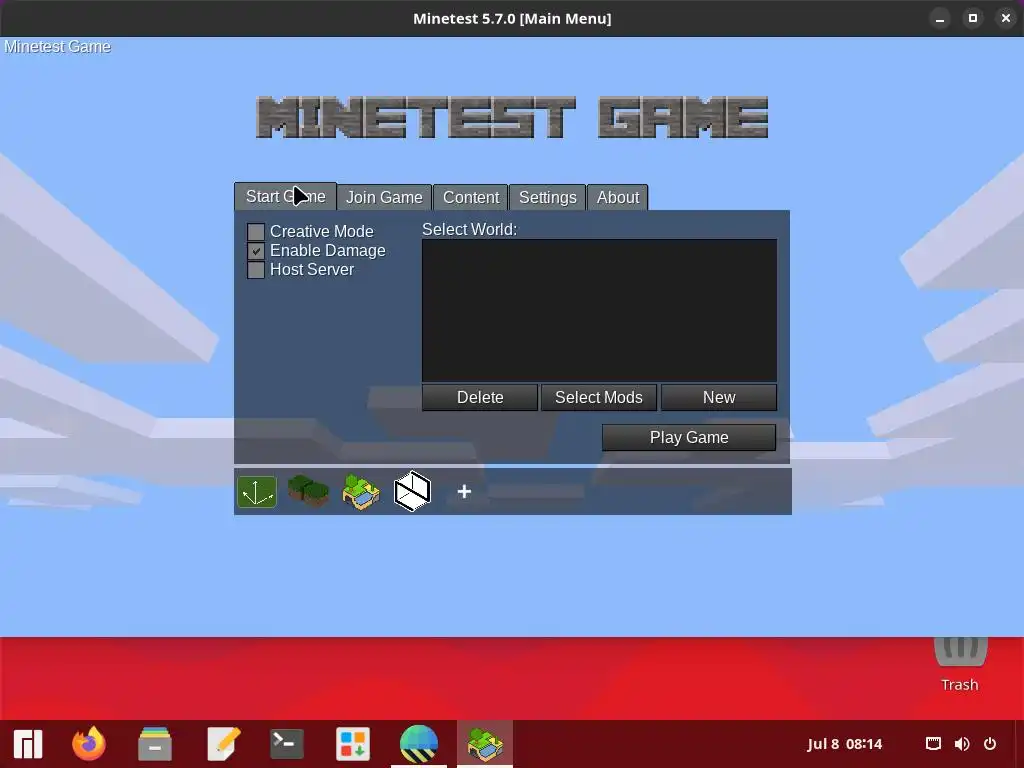Image resolution: width=1024 pixels, height=768 pixels.
Task: Switch to the Start Game tab
Action: point(285,197)
